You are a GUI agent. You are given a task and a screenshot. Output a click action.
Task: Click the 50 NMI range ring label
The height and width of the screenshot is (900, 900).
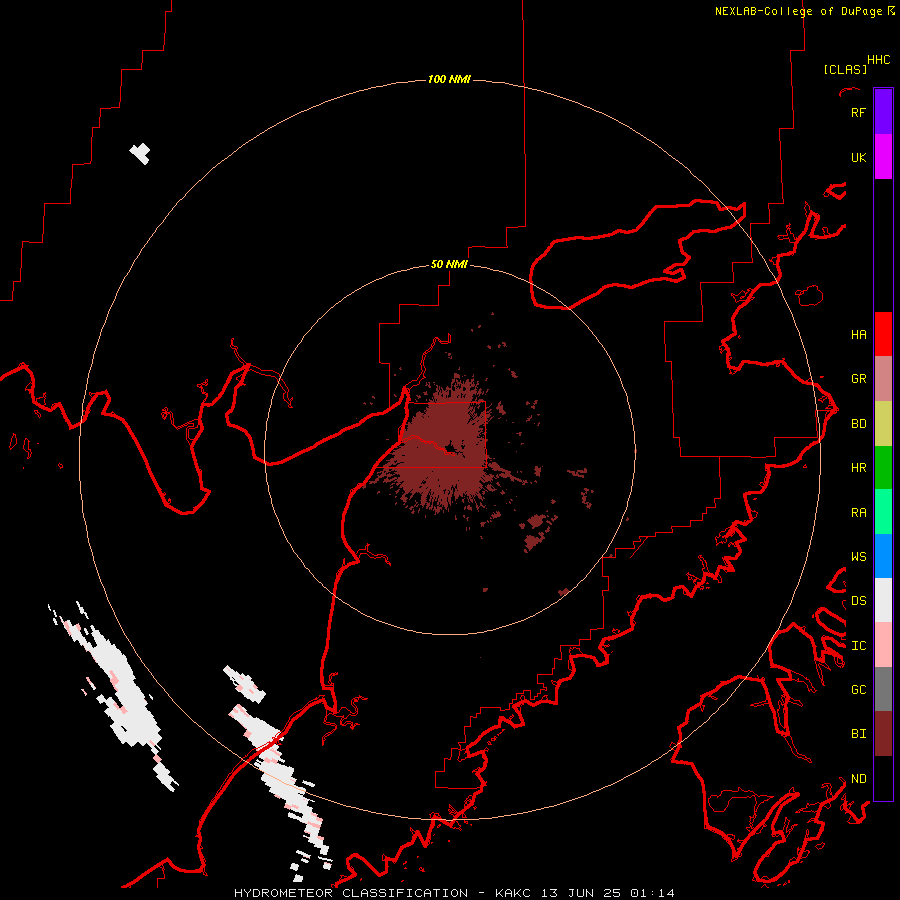click(449, 265)
